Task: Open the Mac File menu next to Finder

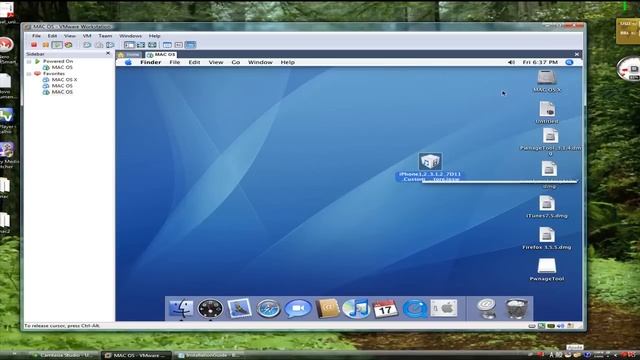Action: click(175, 62)
